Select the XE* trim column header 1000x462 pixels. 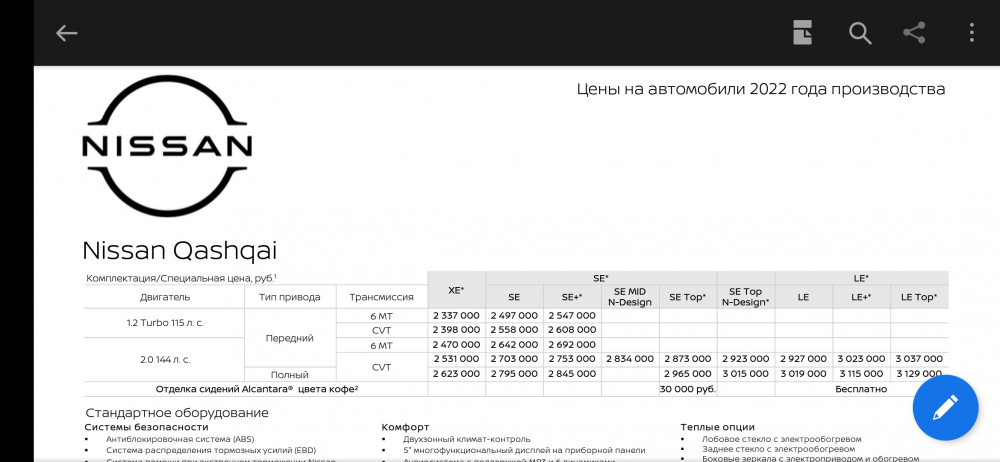(456, 290)
